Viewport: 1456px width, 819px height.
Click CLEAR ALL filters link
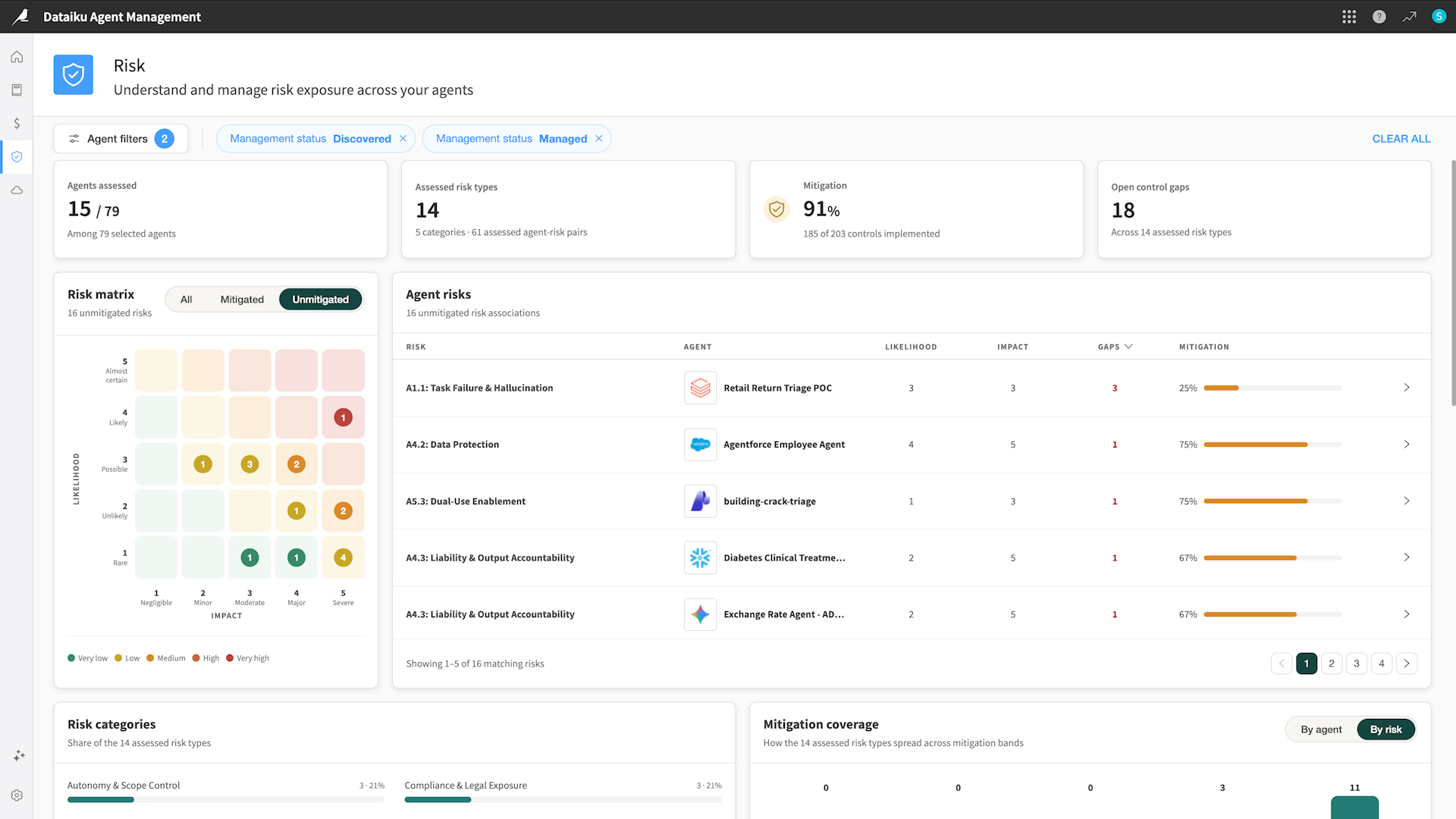point(1401,139)
